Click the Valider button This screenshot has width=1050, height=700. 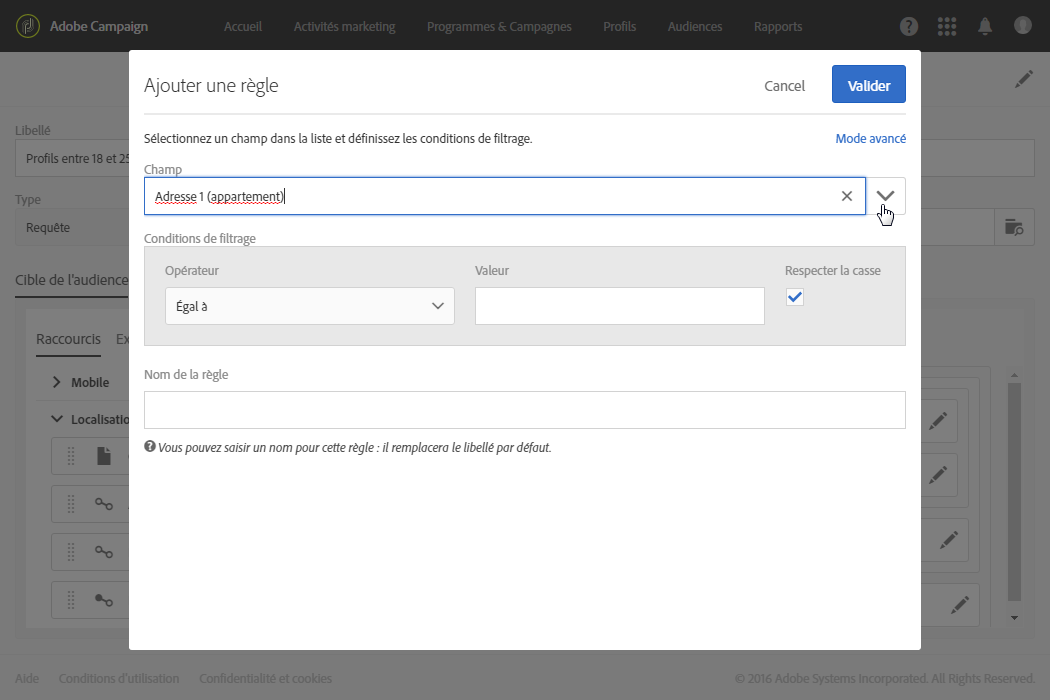tap(868, 85)
